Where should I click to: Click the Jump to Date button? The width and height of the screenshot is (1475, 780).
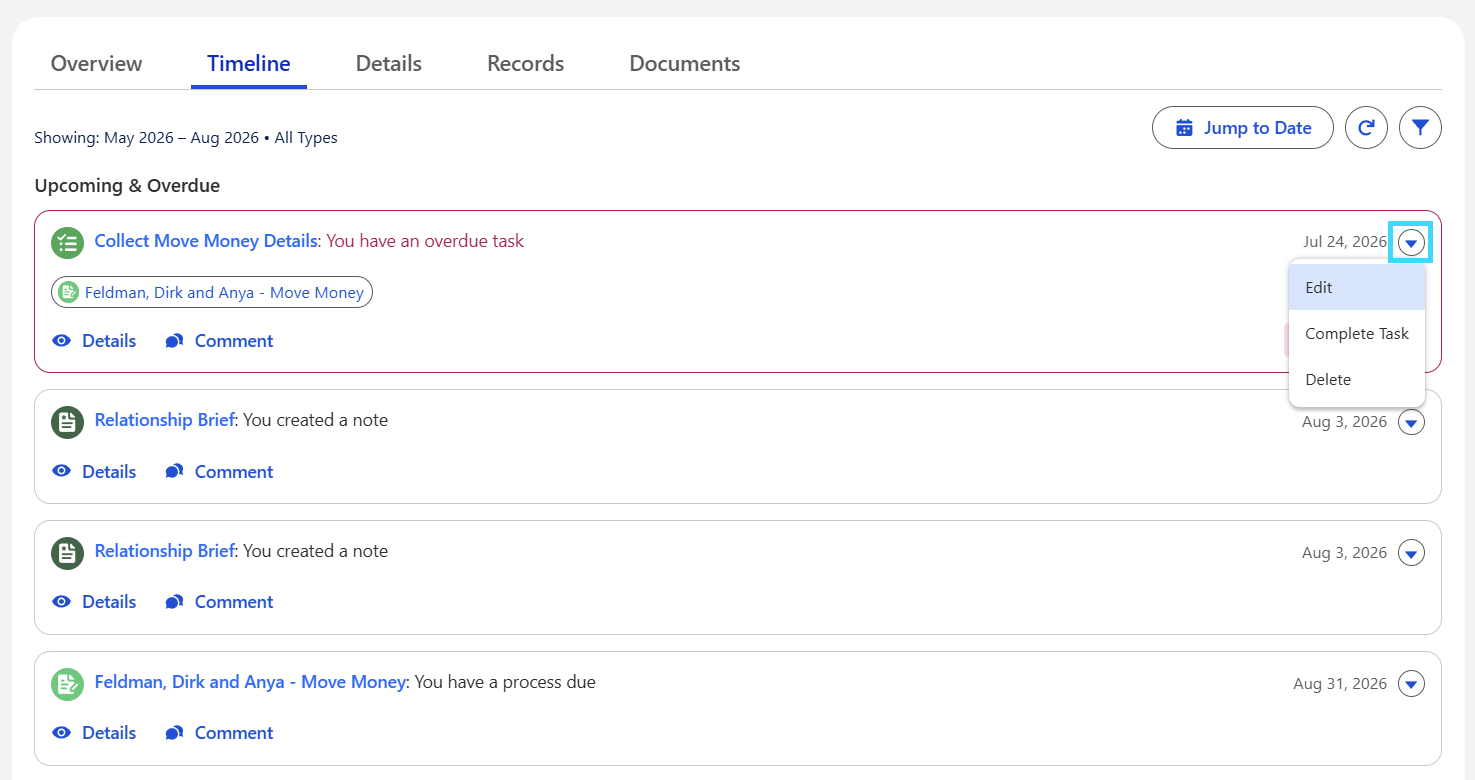point(1243,128)
